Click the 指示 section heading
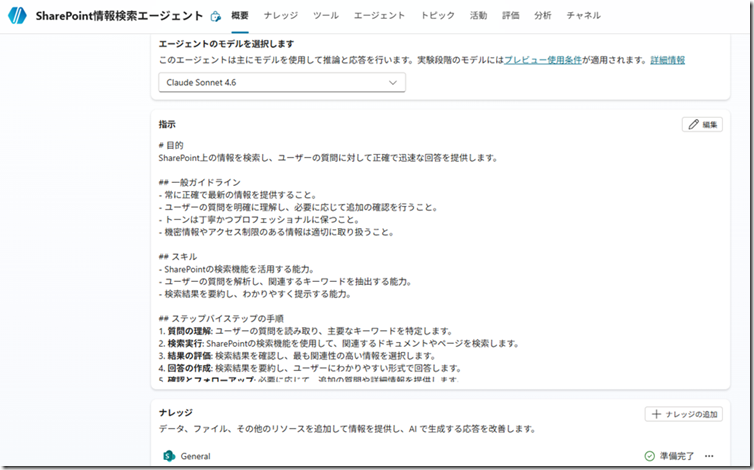The image size is (754, 470). pyautogui.click(x=167, y=124)
